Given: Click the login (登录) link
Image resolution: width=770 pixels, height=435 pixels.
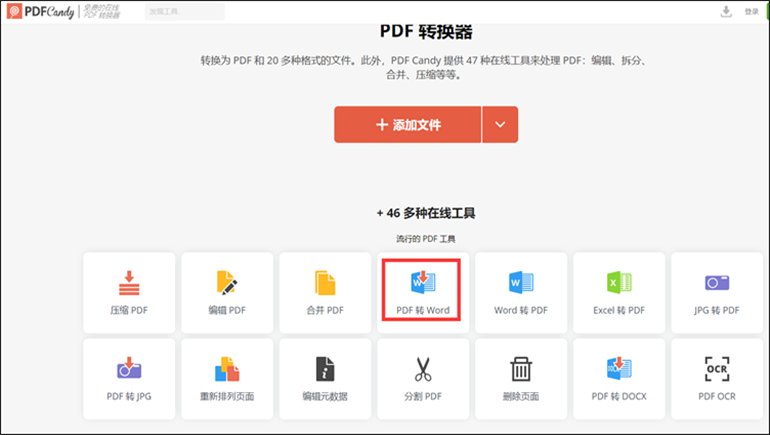Looking at the screenshot, I should pyautogui.click(x=751, y=11).
